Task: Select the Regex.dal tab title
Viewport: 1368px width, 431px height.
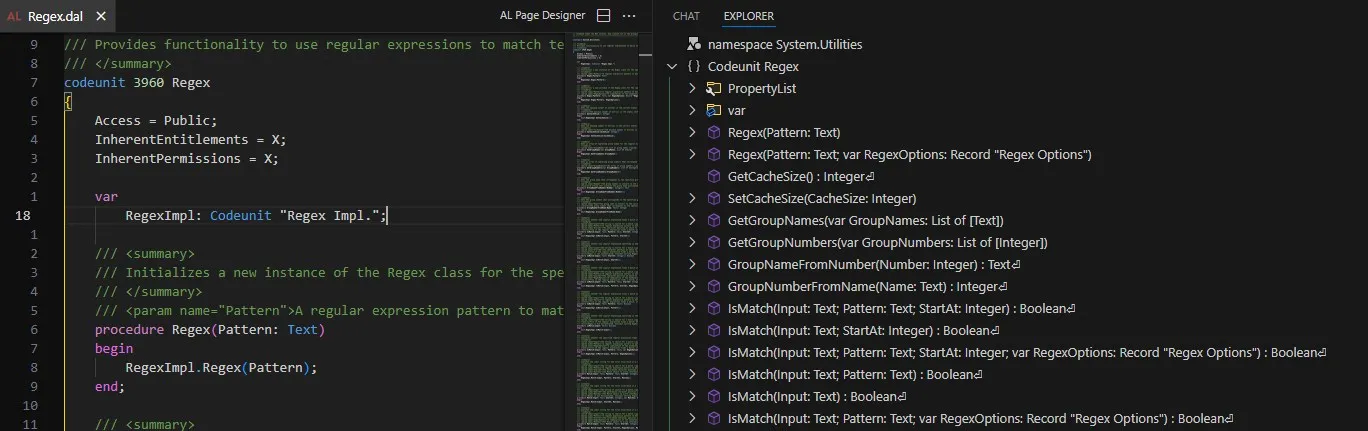Action: click(x=55, y=16)
